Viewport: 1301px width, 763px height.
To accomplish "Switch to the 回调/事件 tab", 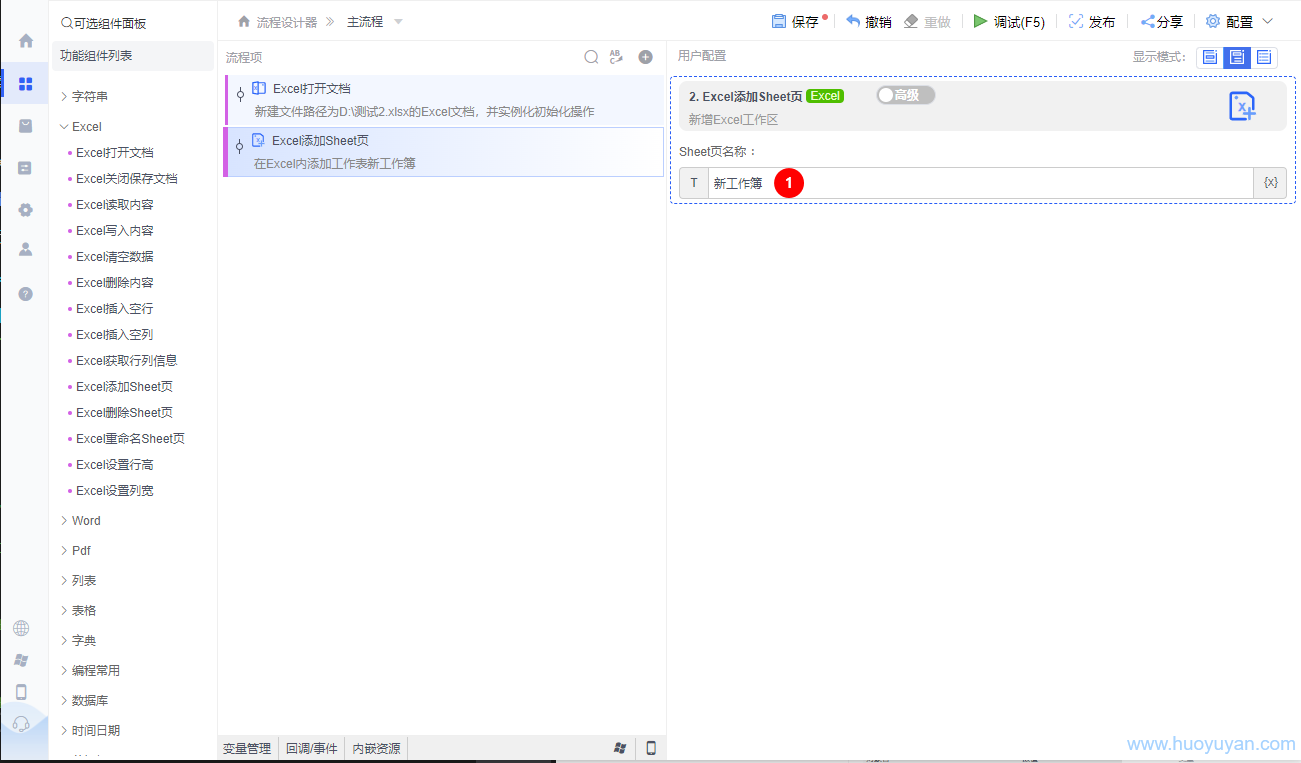I will click(x=311, y=748).
